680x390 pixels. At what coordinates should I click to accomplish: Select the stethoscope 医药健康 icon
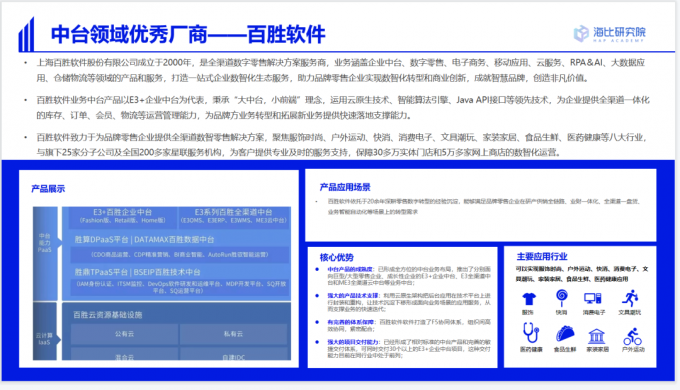pos(530,333)
